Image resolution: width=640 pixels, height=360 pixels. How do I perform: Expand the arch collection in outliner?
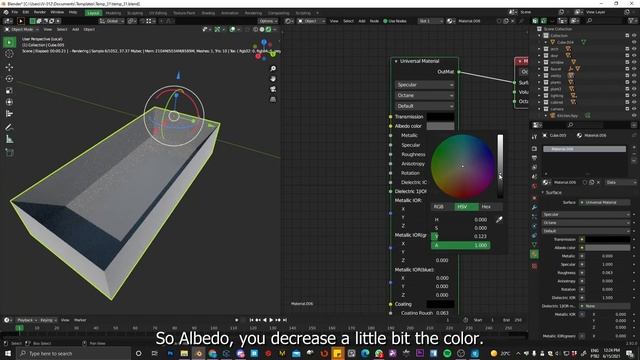tap(540, 49)
